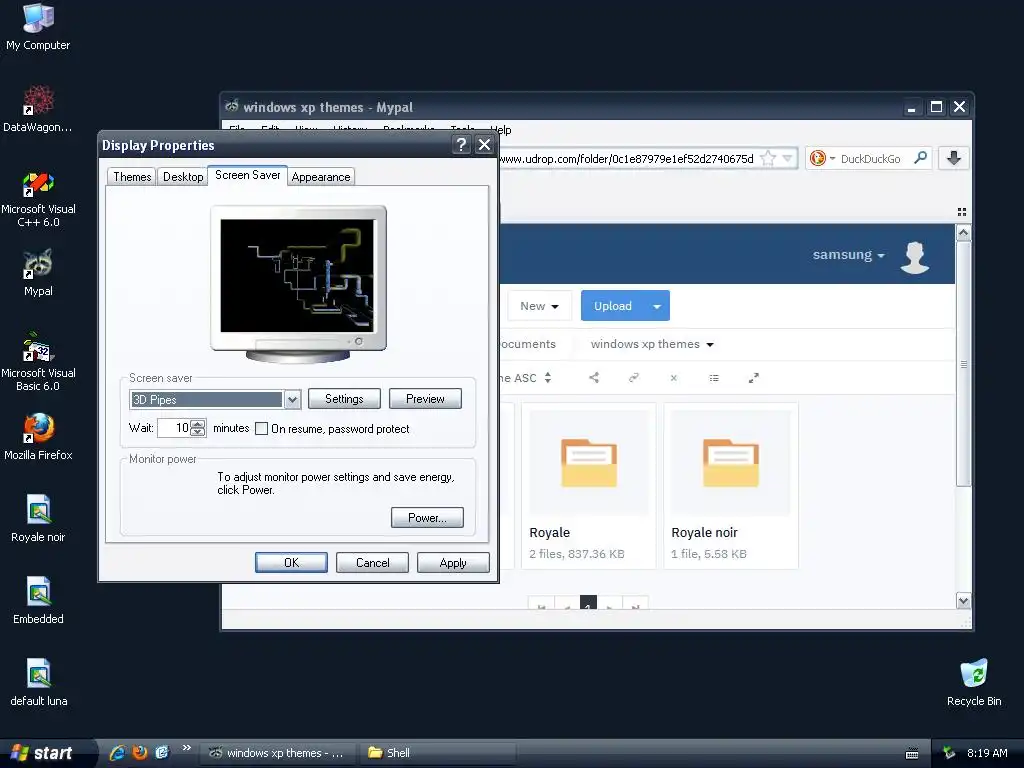The height and width of the screenshot is (768, 1024).
Task: Click Firefox quick launch icon in taskbar
Action: point(140,752)
